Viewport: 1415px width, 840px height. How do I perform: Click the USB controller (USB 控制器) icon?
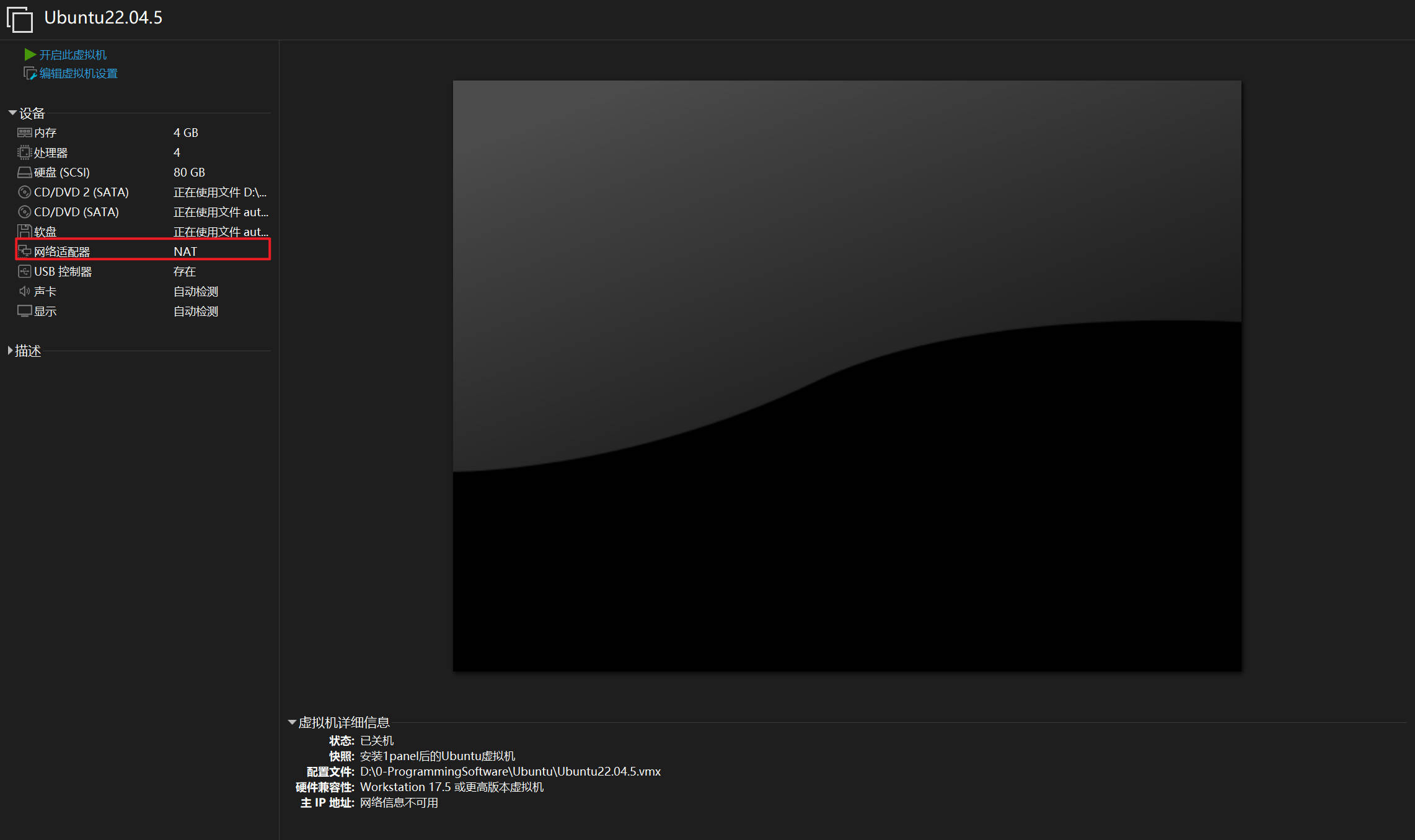coord(24,271)
